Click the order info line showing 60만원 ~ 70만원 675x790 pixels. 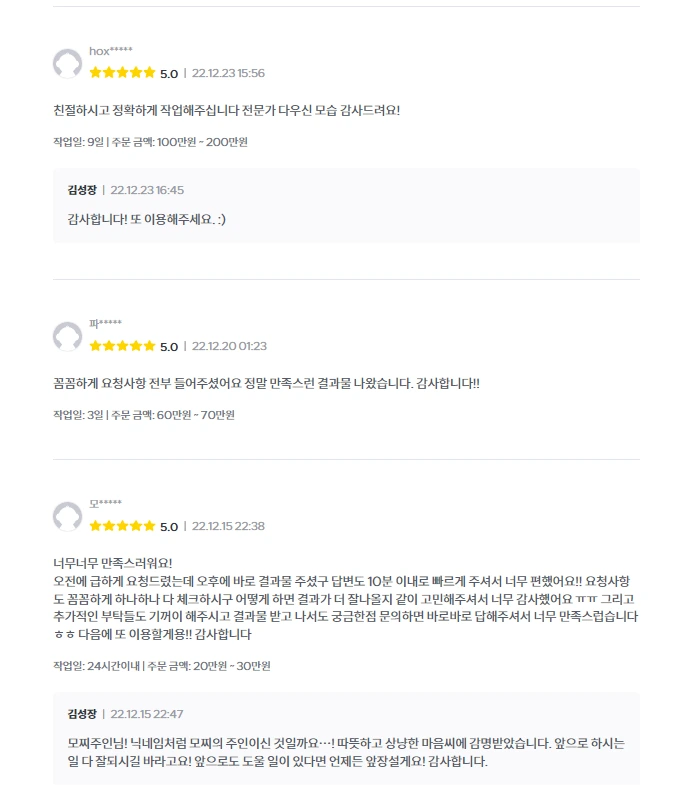144,415
